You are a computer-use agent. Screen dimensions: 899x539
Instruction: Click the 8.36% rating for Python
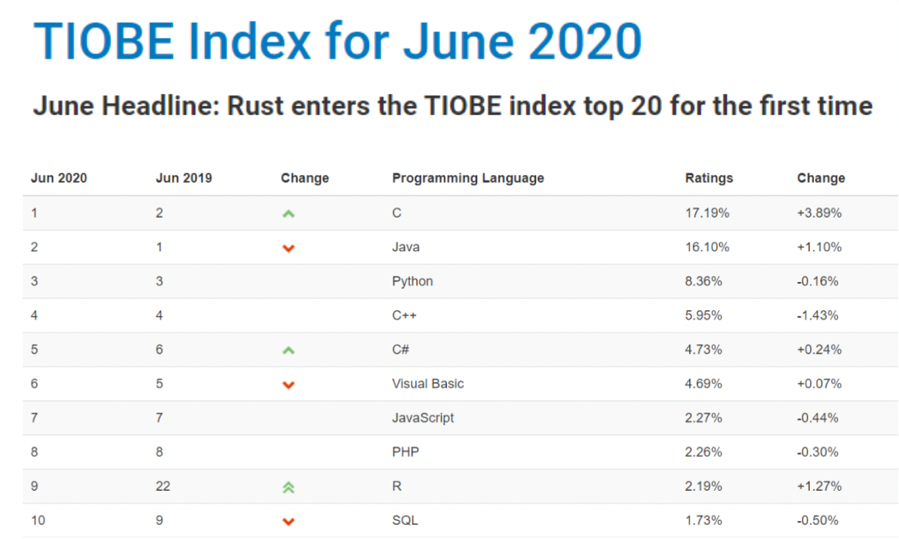703,282
